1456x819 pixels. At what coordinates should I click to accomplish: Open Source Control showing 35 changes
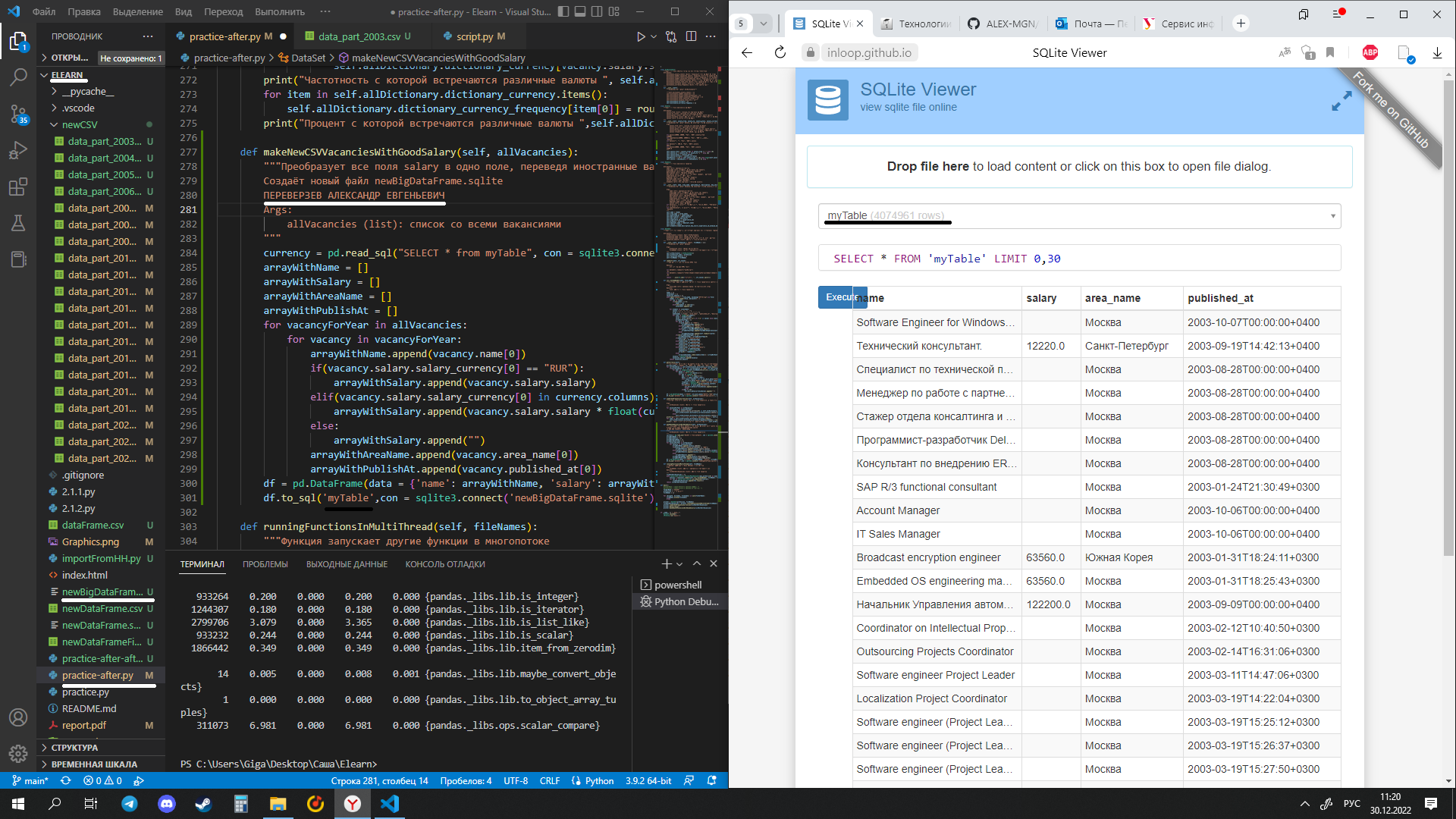tap(18, 114)
